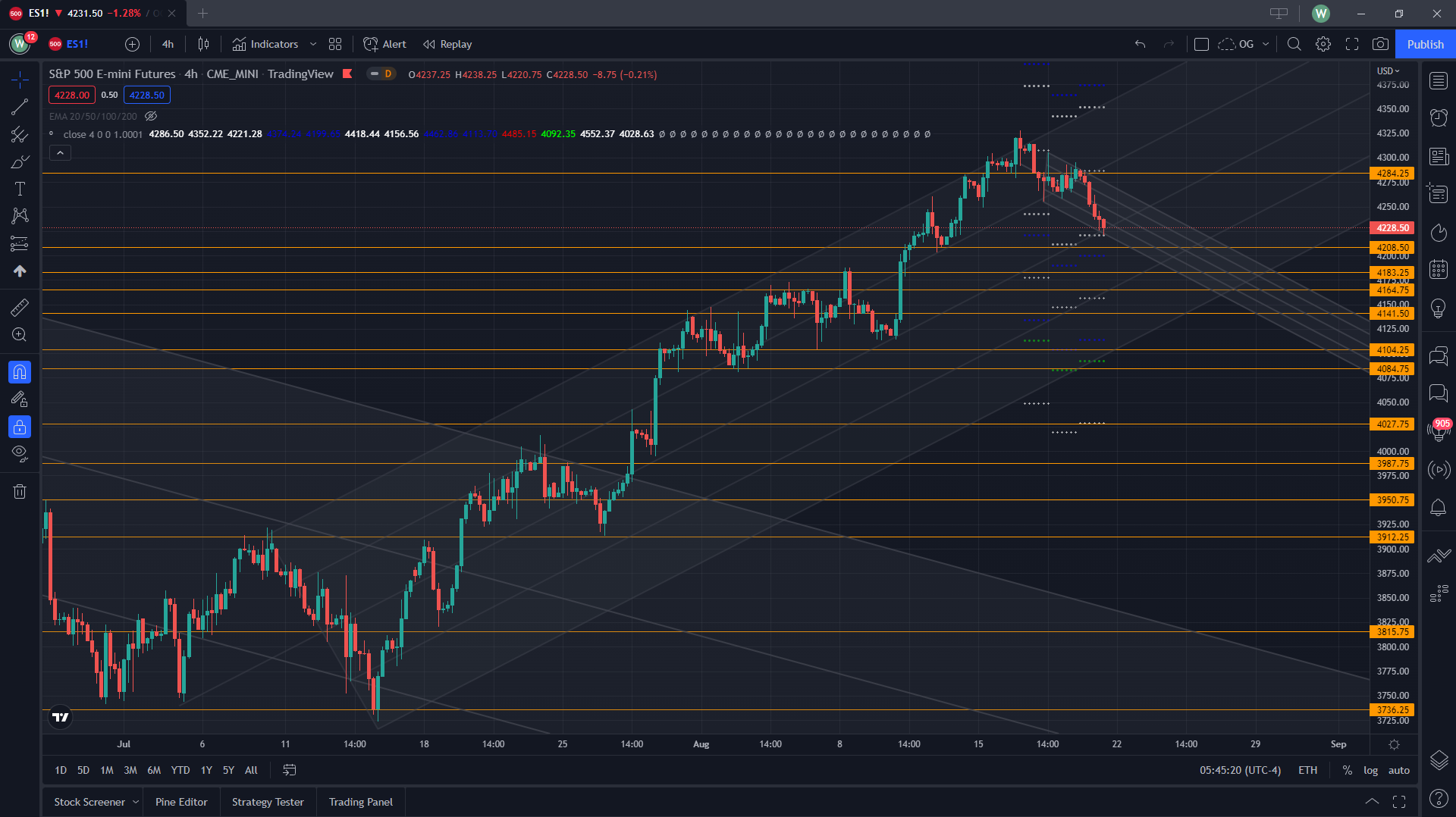This screenshot has width=1456, height=817.
Task: Select the crosshair cursor tool
Action: [x=20, y=80]
